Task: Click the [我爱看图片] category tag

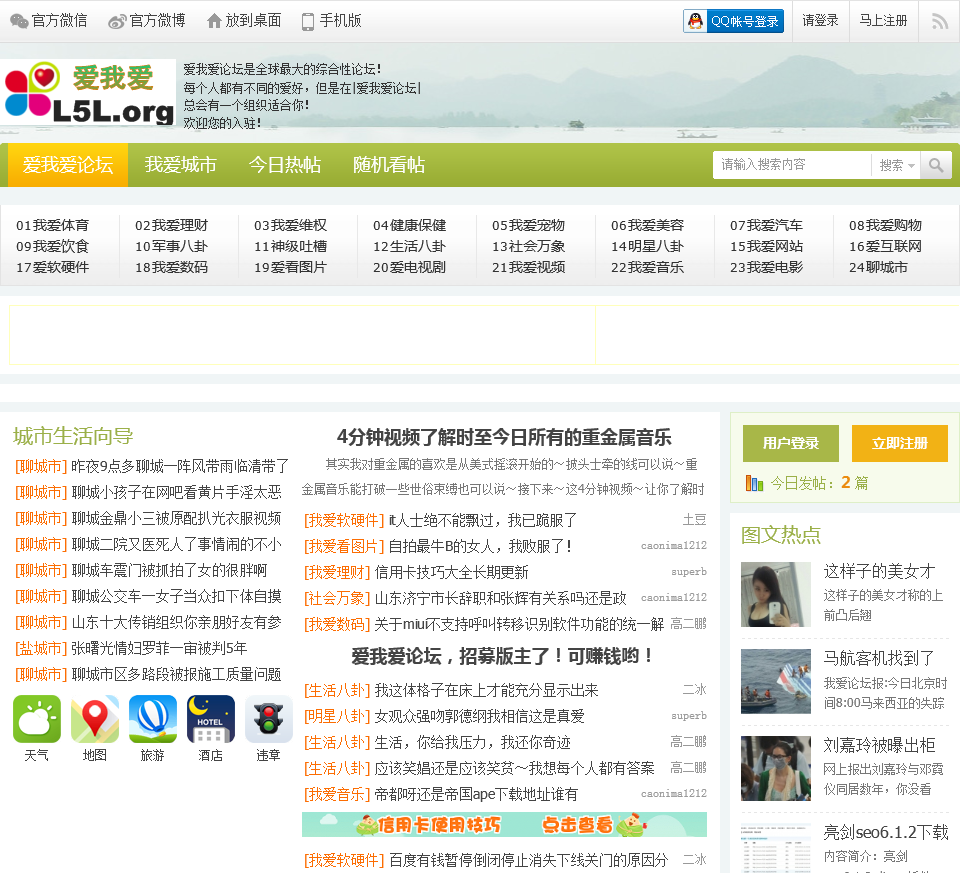Action: coord(344,546)
